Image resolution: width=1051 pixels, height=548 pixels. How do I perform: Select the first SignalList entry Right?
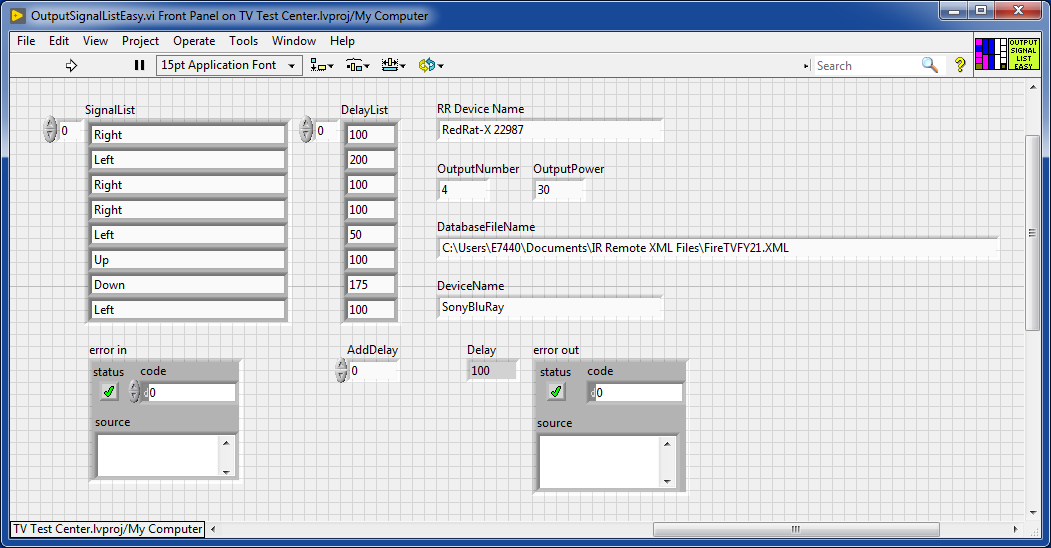(188, 135)
